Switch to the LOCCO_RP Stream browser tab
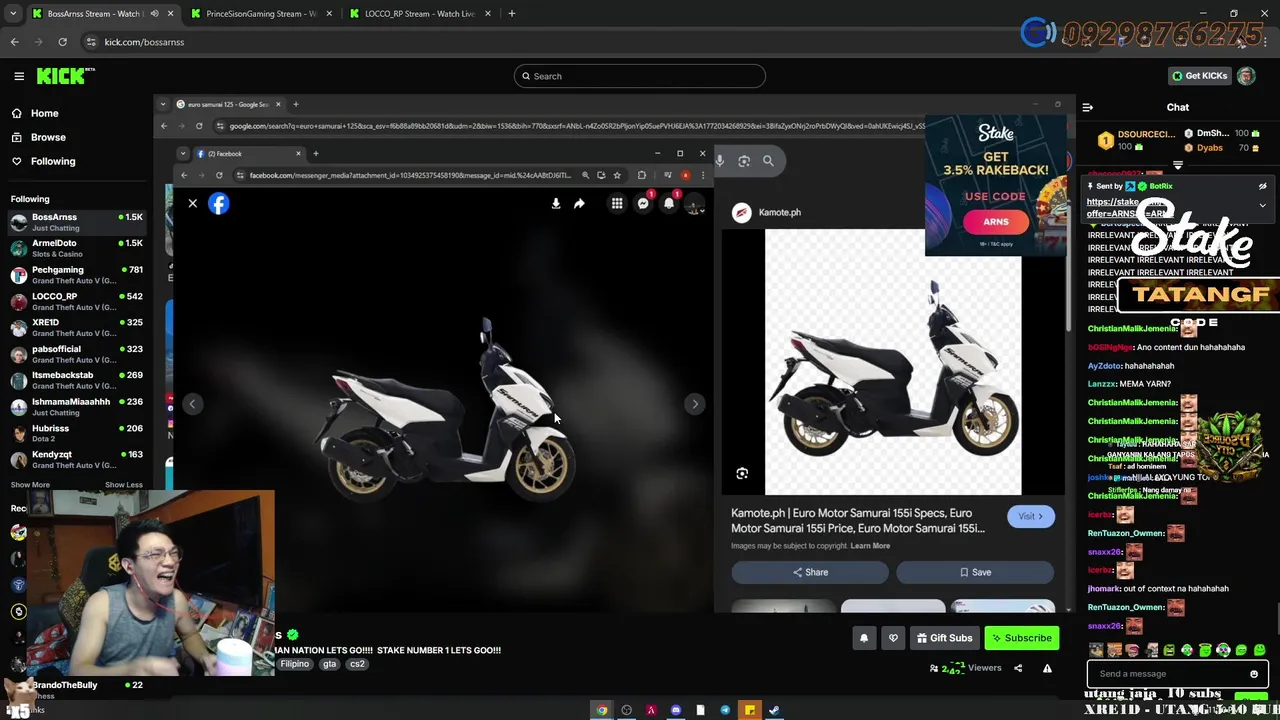The width and height of the screenshot is (1280, 720). tap(419, 14)
